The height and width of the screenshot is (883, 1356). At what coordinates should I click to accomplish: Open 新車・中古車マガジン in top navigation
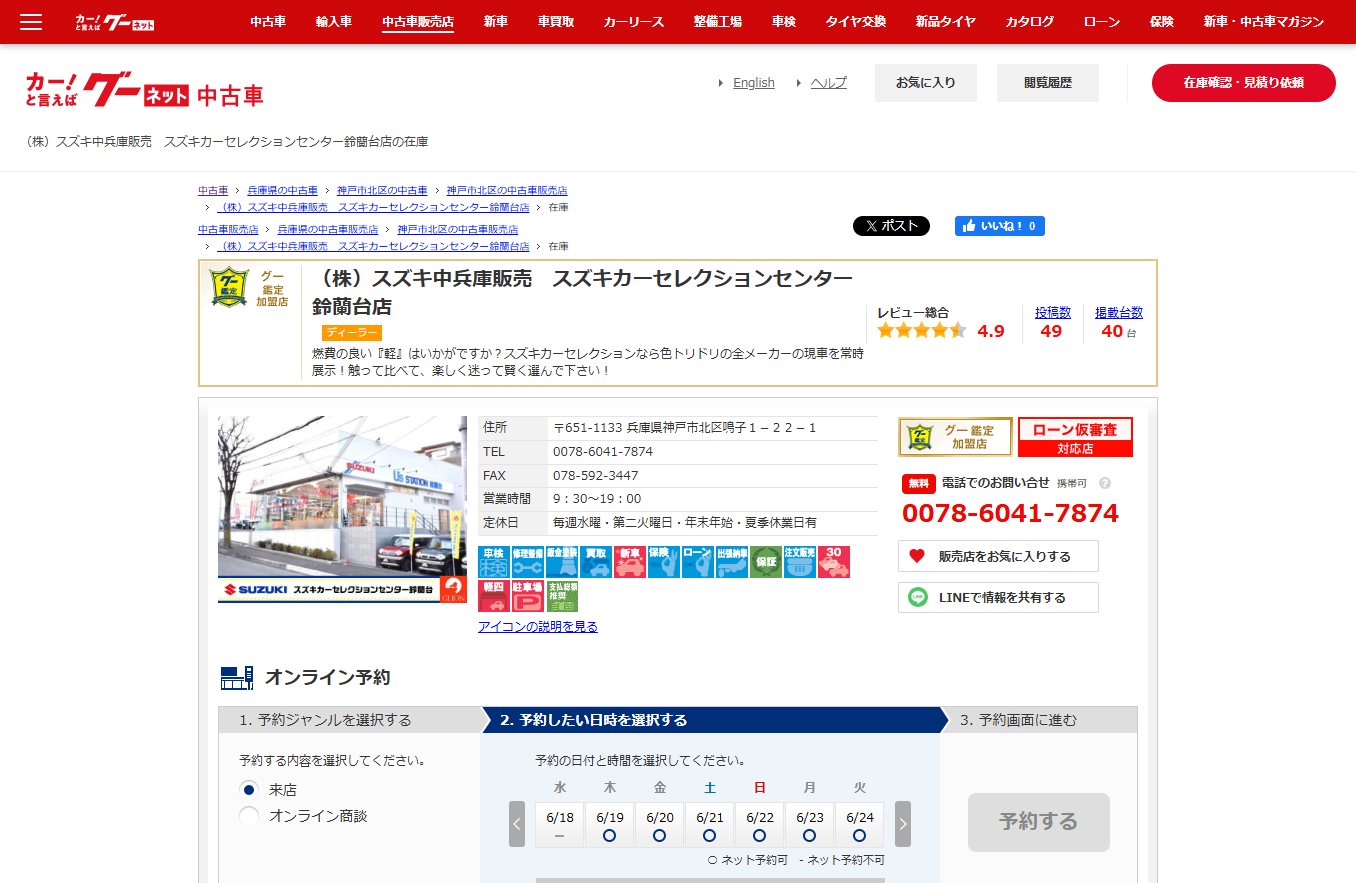point(1263,21)
